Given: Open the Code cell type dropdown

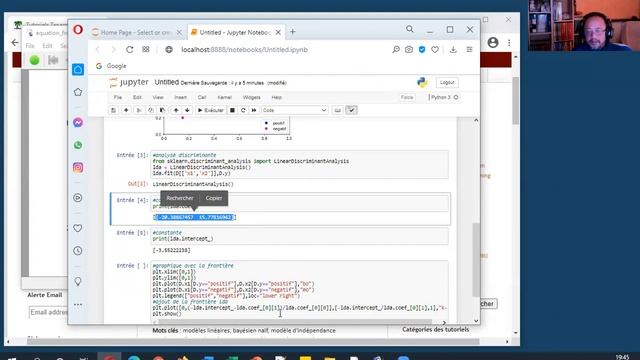Looking at the screenshot, I should (x=294, y=110).
